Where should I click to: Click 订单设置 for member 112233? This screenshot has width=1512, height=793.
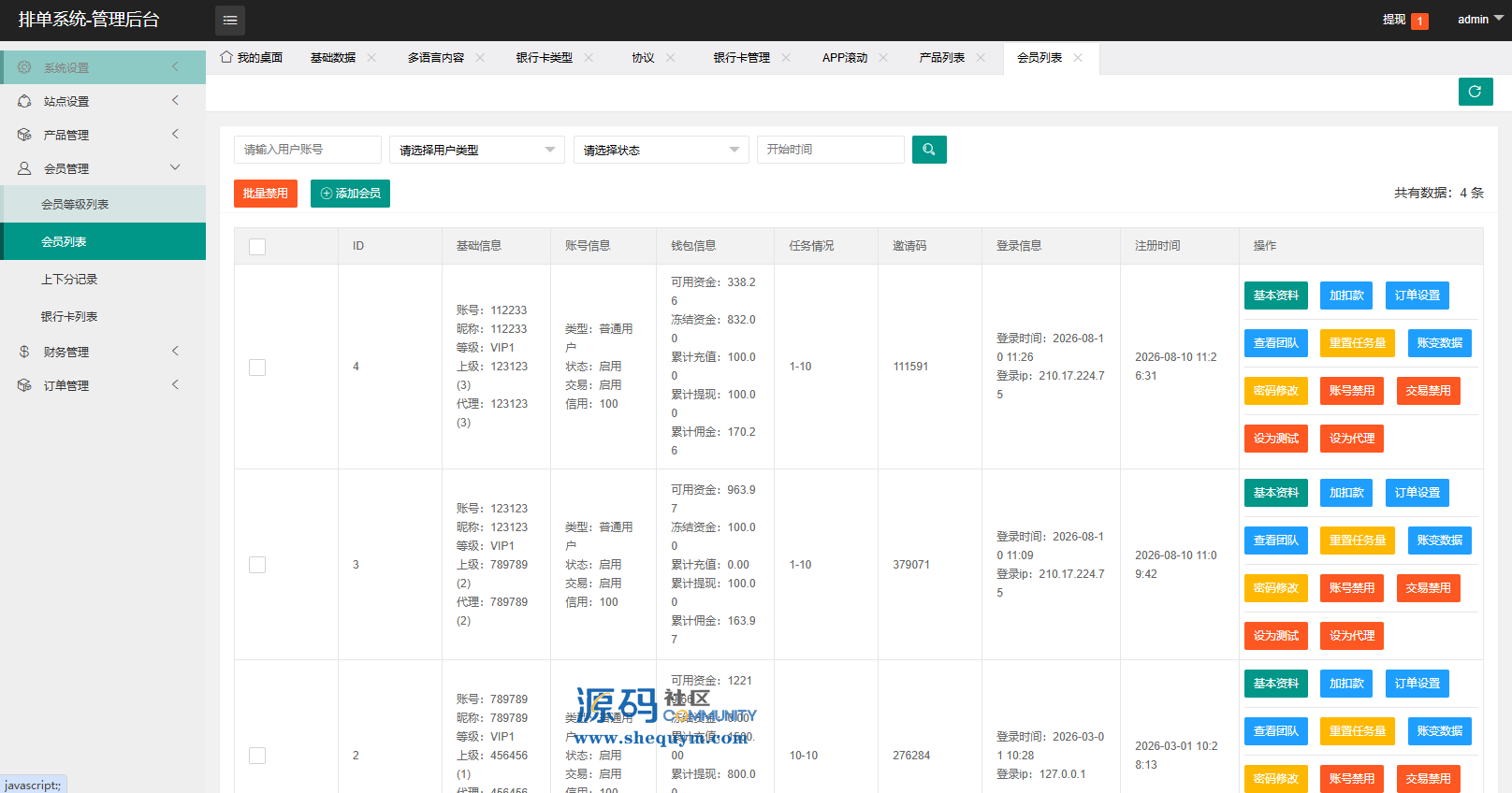click(1417, 296)
